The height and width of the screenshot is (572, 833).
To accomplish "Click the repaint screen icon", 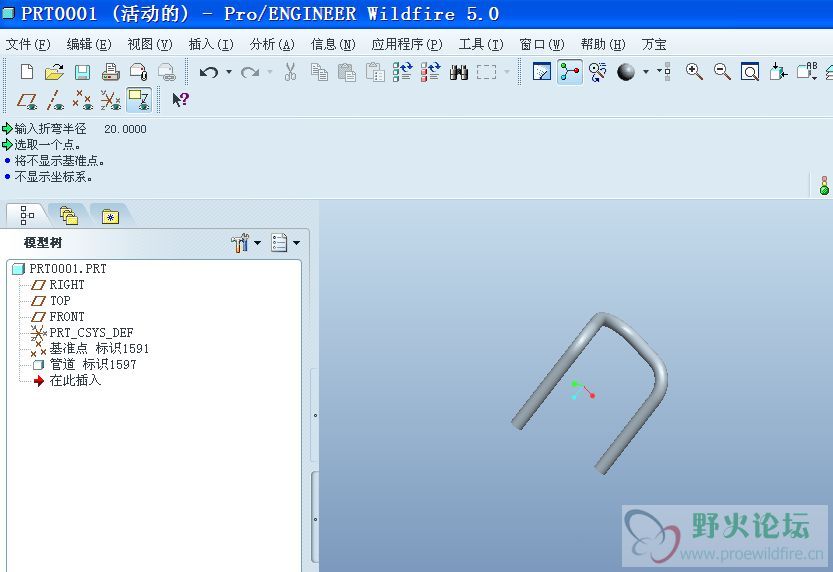I will click(x=541, y=72).
